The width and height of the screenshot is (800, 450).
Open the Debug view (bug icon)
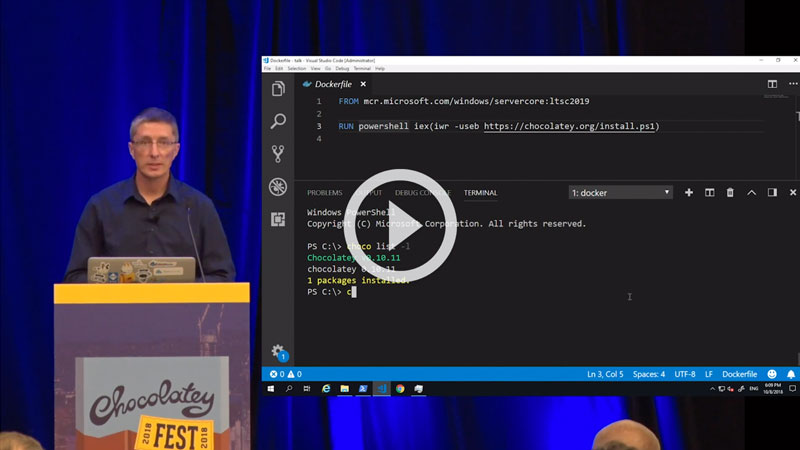point(278,187)
